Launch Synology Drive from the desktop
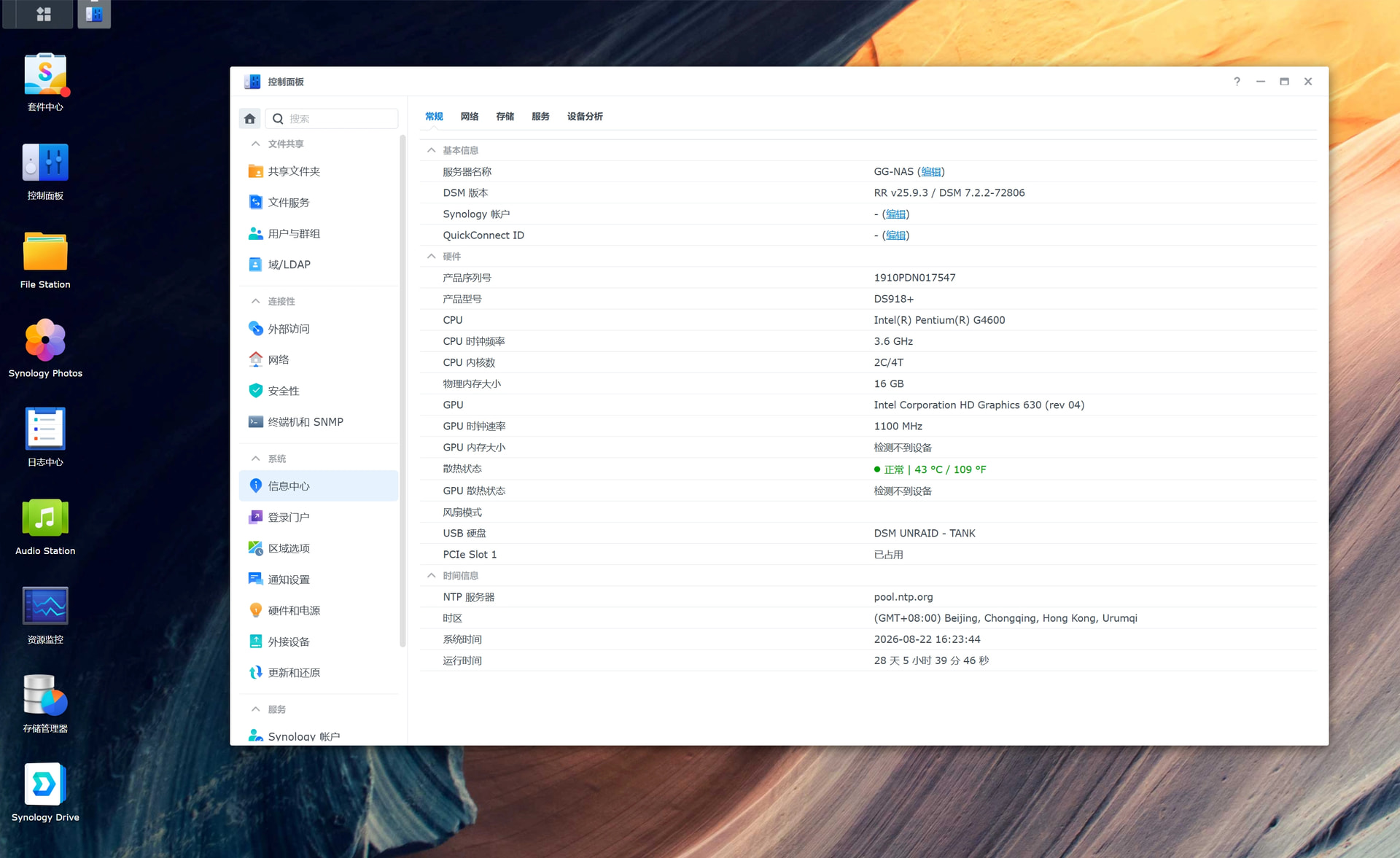1400x858 pixels. point(45,784)
